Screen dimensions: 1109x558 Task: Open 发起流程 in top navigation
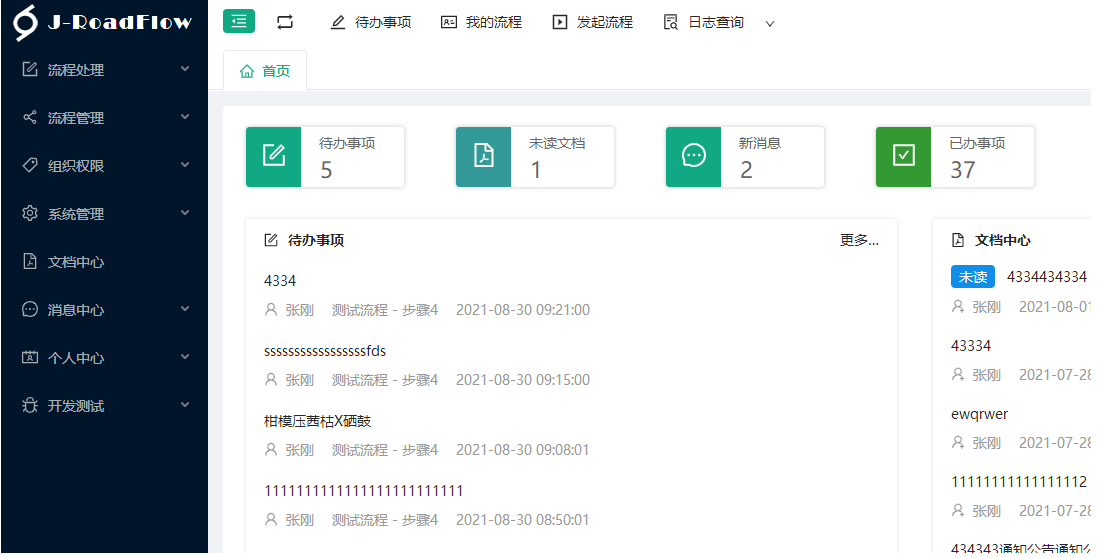605,23
